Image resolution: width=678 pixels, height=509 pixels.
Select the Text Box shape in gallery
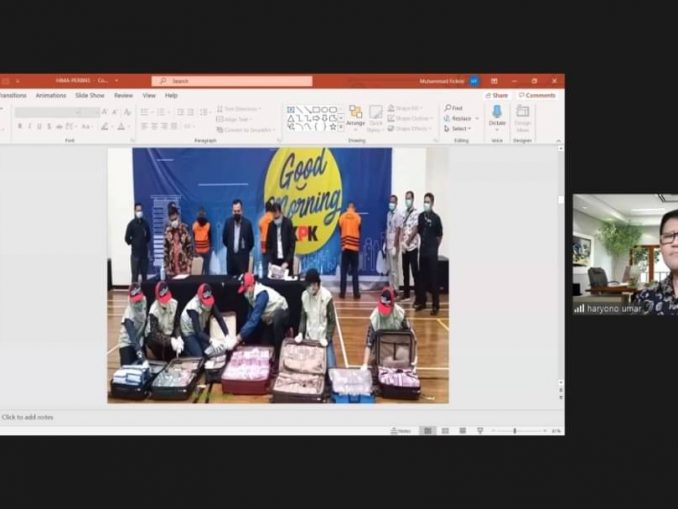click(x=291, y=109)
